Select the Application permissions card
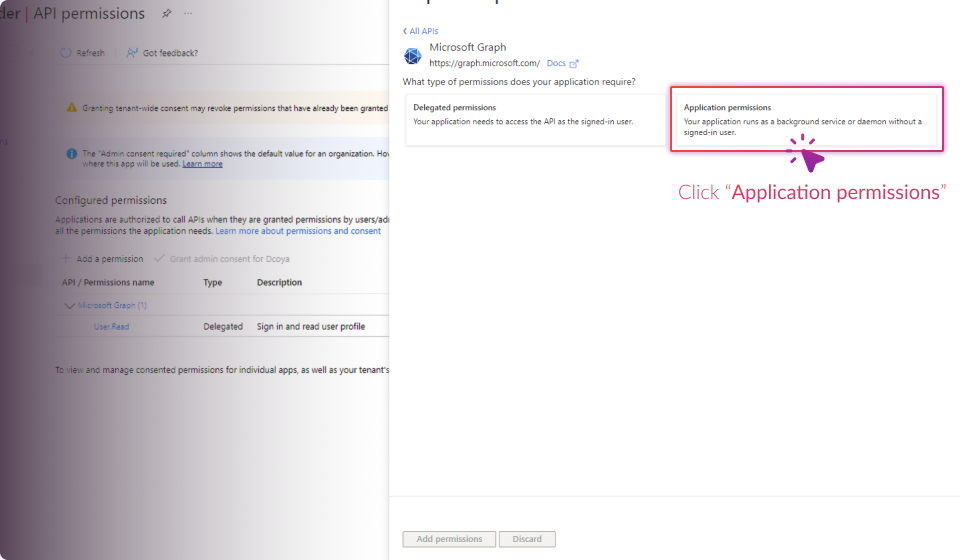 [806, 119]
